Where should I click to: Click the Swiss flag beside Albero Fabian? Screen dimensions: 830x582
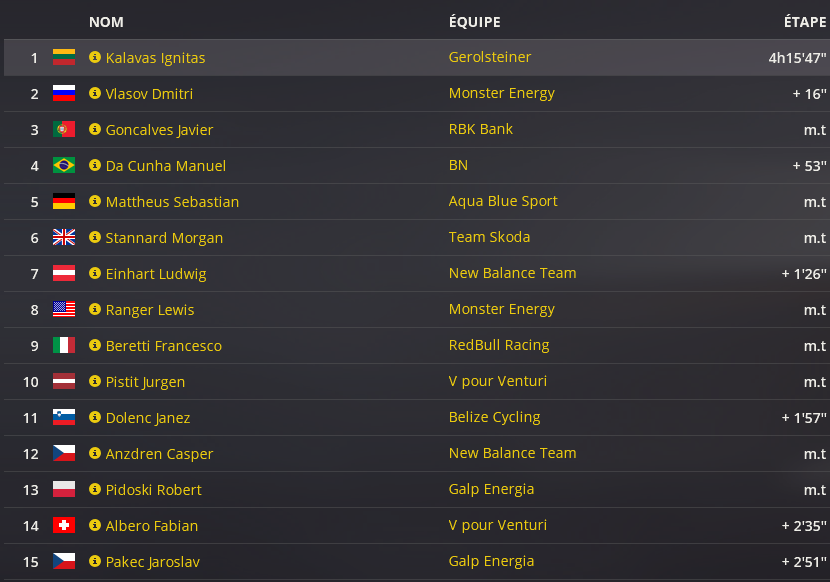(x=64, y=526)
